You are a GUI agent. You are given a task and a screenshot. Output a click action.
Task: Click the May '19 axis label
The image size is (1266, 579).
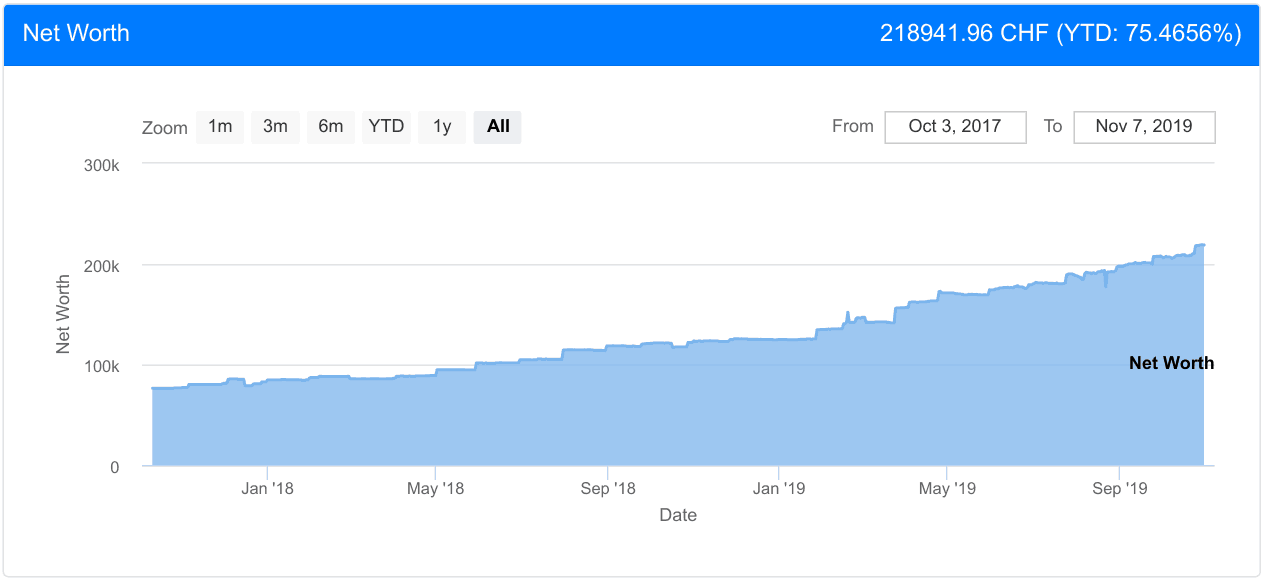946,488
